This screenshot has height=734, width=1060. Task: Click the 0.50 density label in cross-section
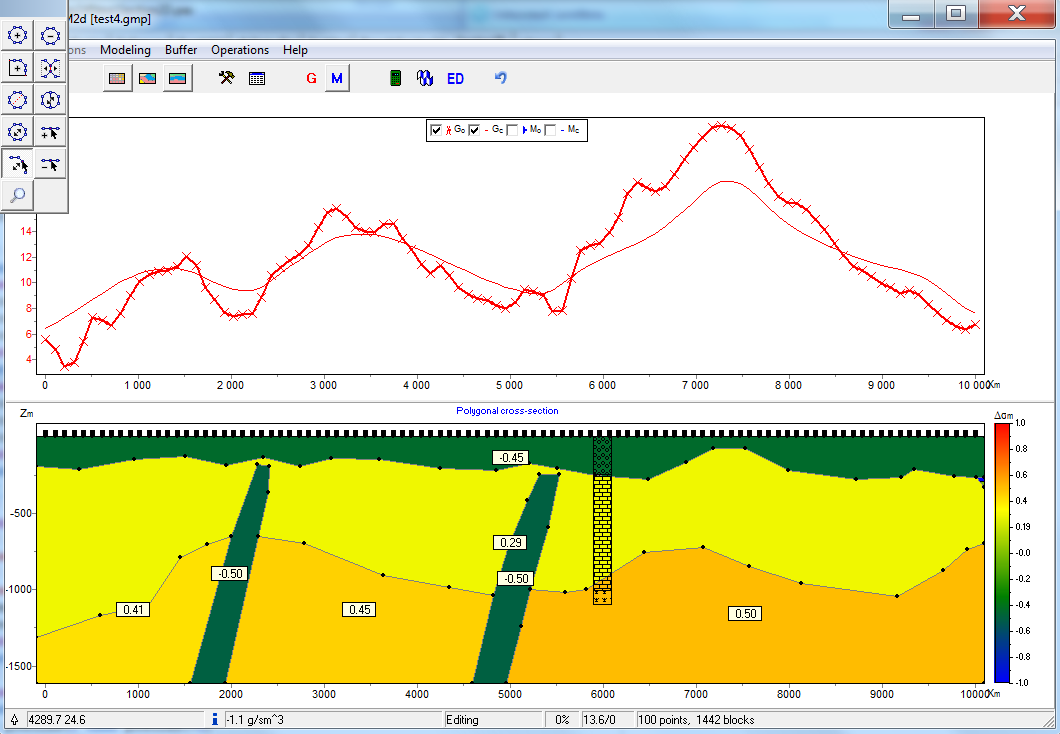tap(744, 613)
